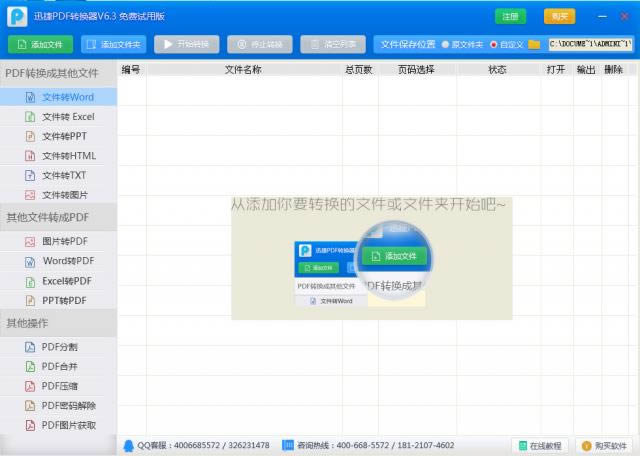The width and height of the screenshot is (640, 456).
Task: Click the app logo in title bar
Action: [x=17, y=17]
